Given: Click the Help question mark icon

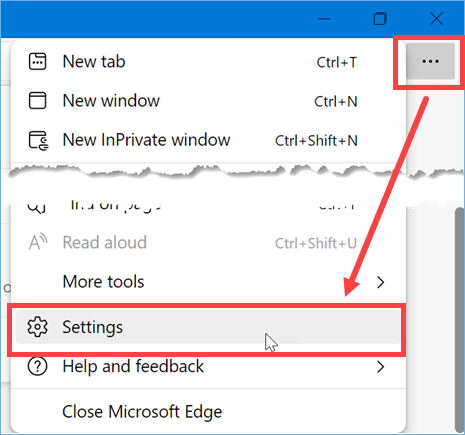Looking at the screenshot, I should (x=37, y=366).
